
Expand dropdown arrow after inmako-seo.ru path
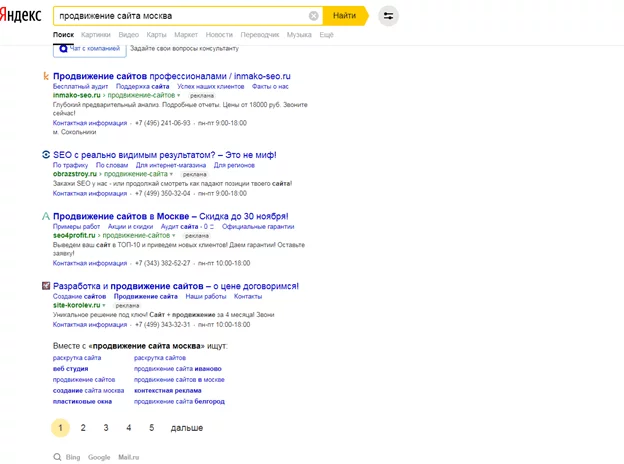[x=179, y=96]
